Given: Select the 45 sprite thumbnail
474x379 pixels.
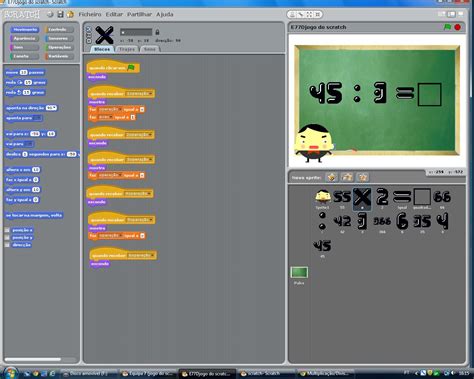Looking at the screenshot, I should point(322,248).
